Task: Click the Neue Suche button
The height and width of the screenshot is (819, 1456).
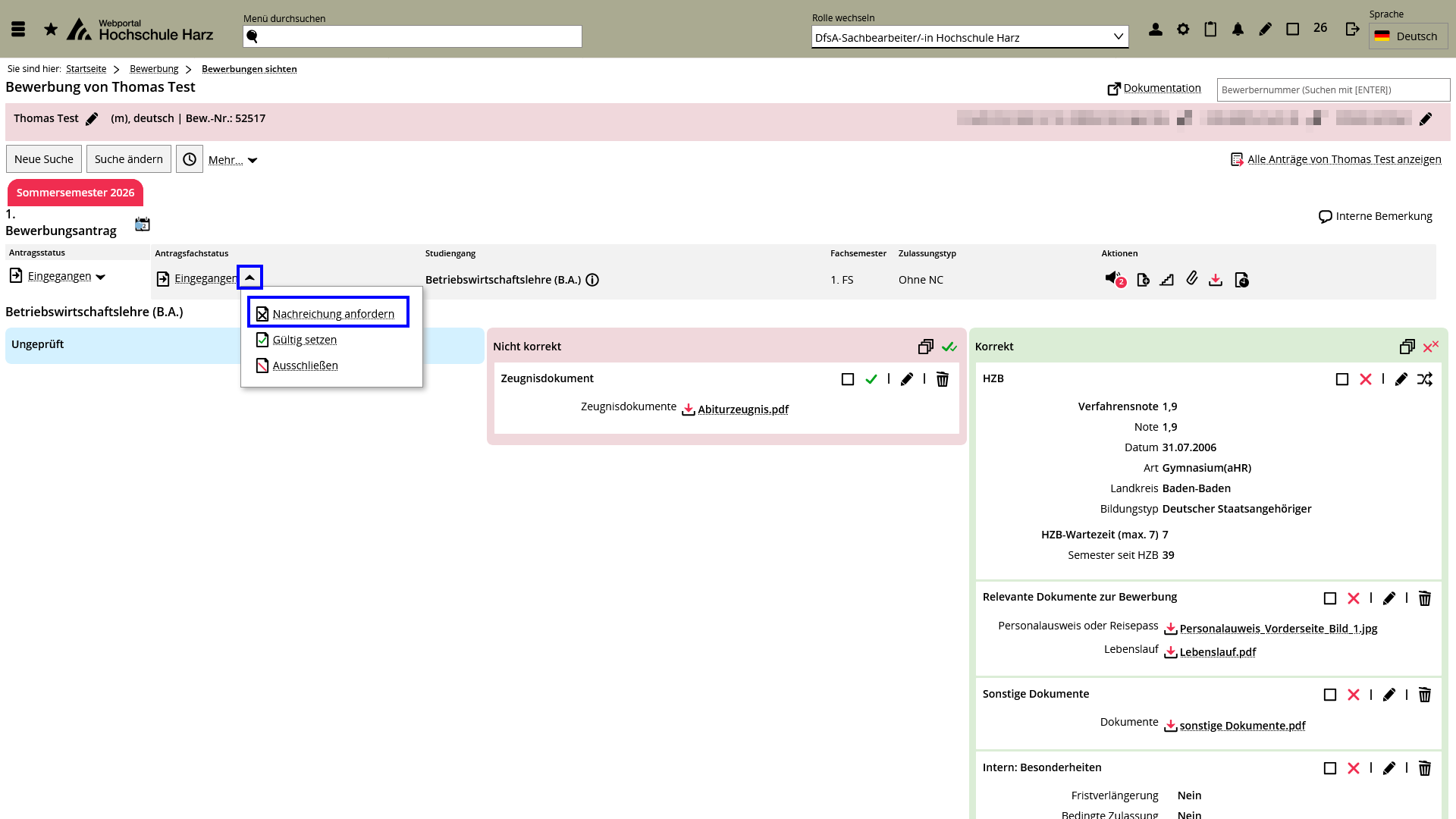Action: click(44, 159)
